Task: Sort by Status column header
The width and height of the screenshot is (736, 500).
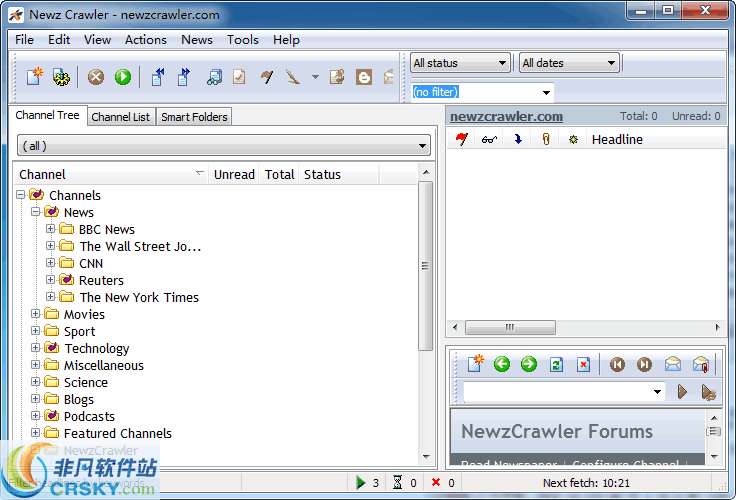Action: tap(338, 175)
